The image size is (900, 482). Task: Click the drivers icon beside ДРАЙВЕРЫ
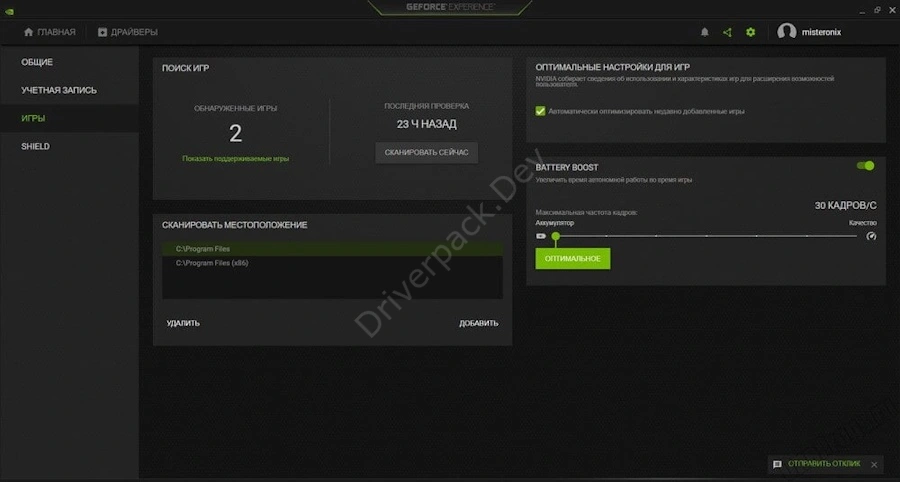(x=102, y=32)
